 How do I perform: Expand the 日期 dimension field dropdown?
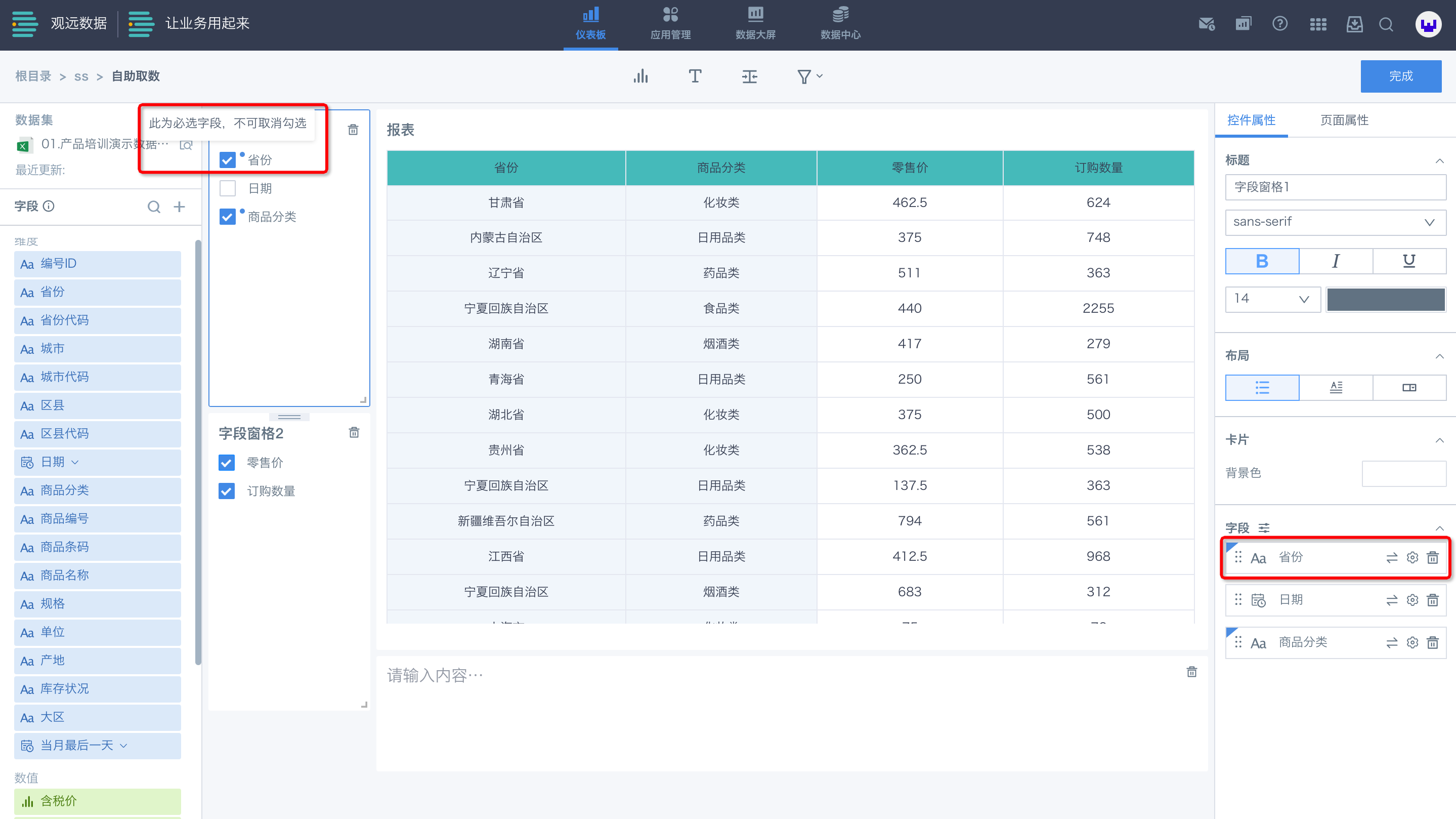(75, 463)
